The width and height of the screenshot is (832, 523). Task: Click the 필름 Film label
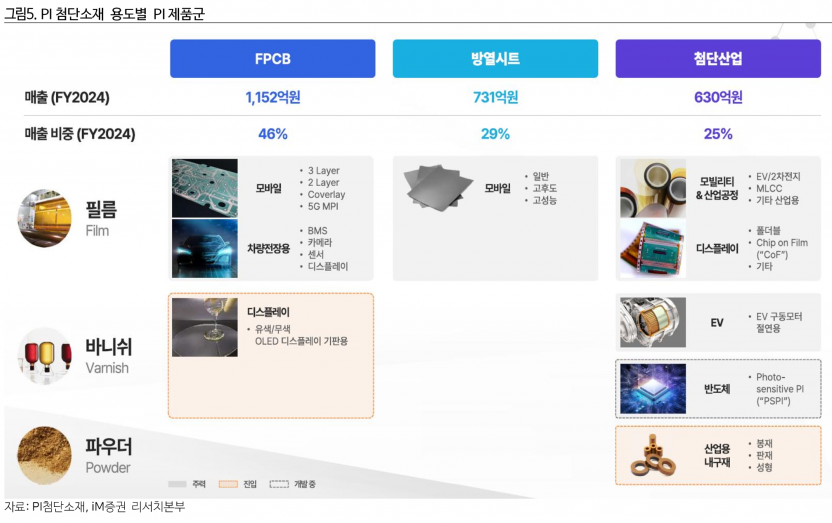coord(101,218)
